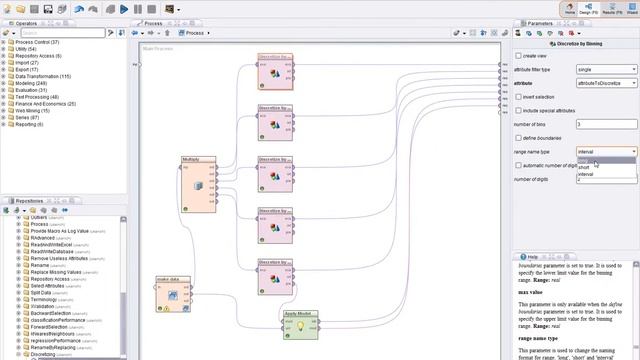Screen dimensions: 640x360
Task: Open the Home perspective
Action: click(x=570, y=9)
